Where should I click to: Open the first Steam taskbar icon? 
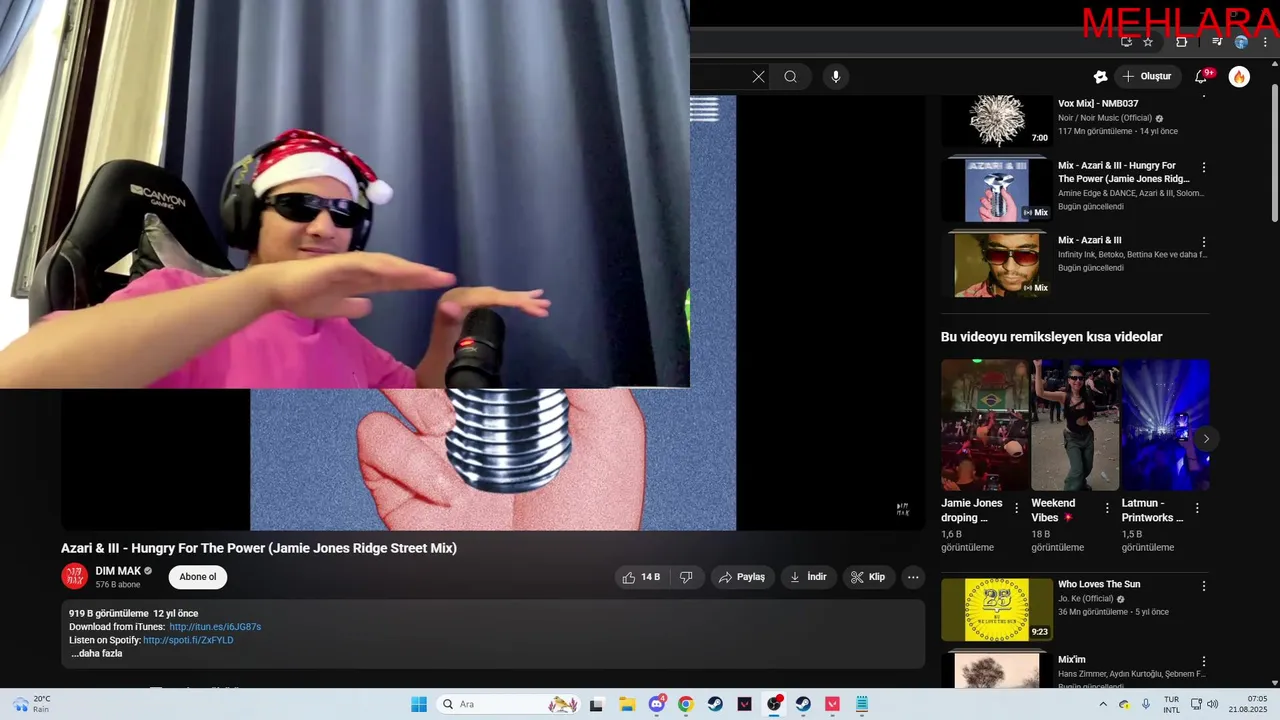click(x=715, y=704)
